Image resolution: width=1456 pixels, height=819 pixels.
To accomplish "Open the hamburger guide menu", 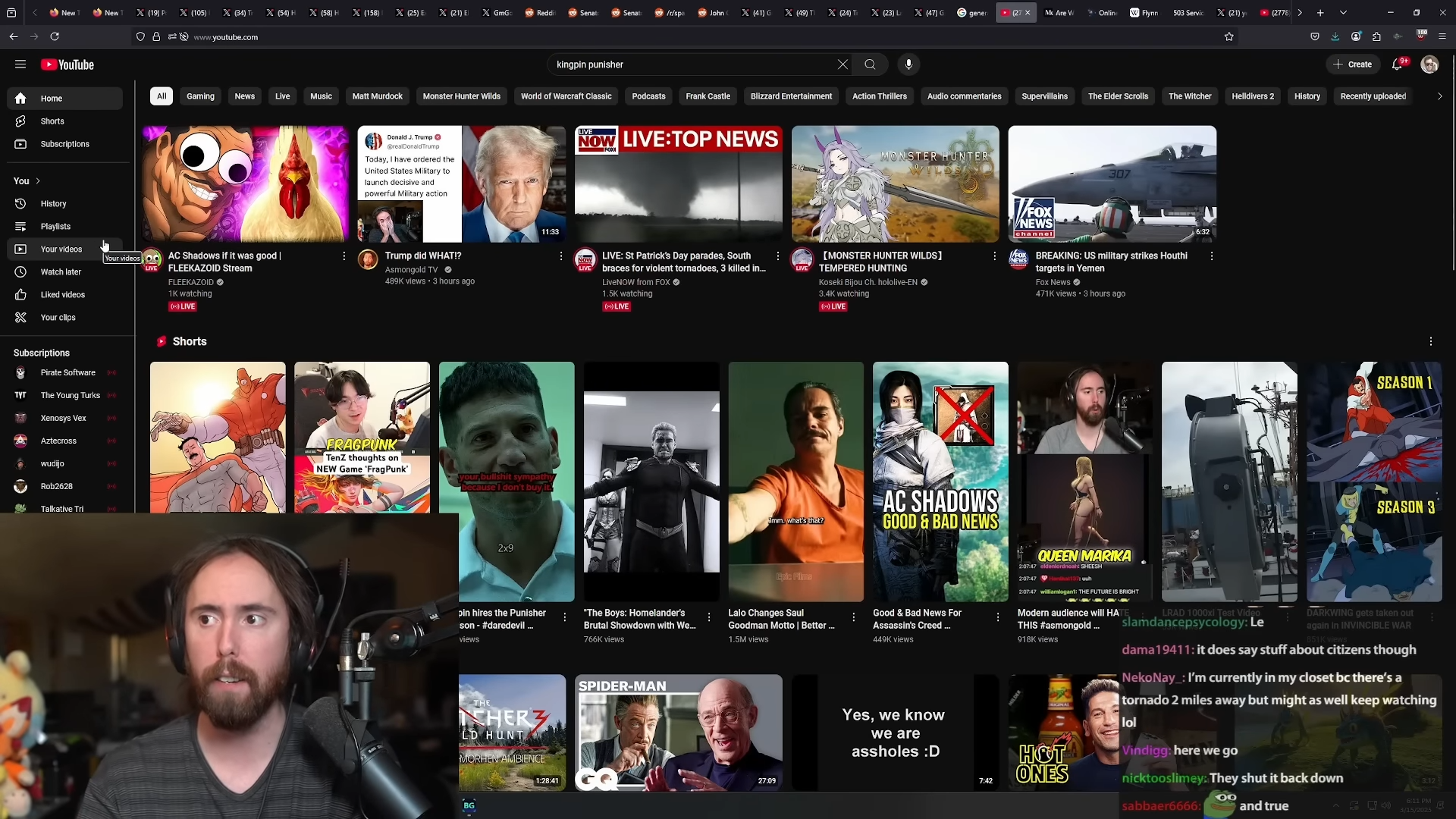I will (x=20, y=64).
